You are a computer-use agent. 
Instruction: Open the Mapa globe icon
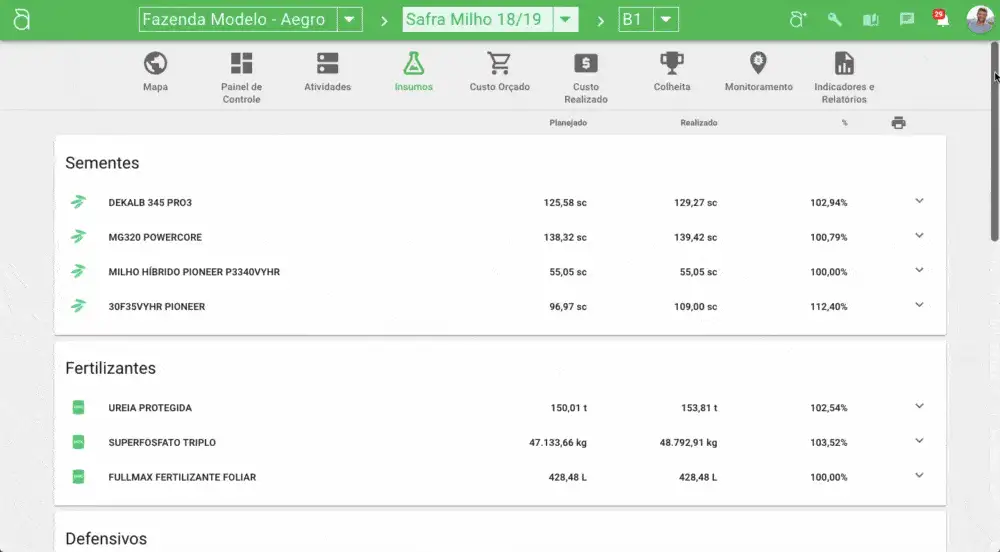point(155,65)
